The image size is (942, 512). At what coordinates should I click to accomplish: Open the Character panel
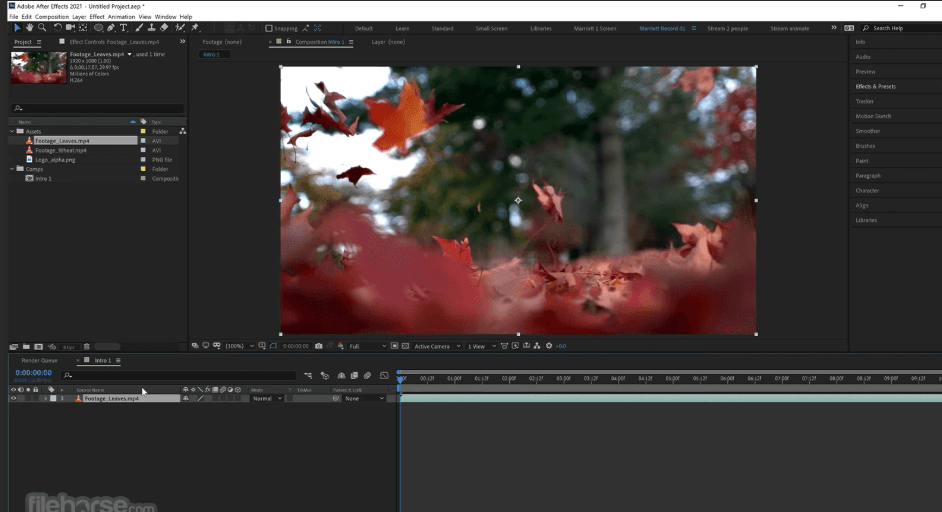point(867,190)
